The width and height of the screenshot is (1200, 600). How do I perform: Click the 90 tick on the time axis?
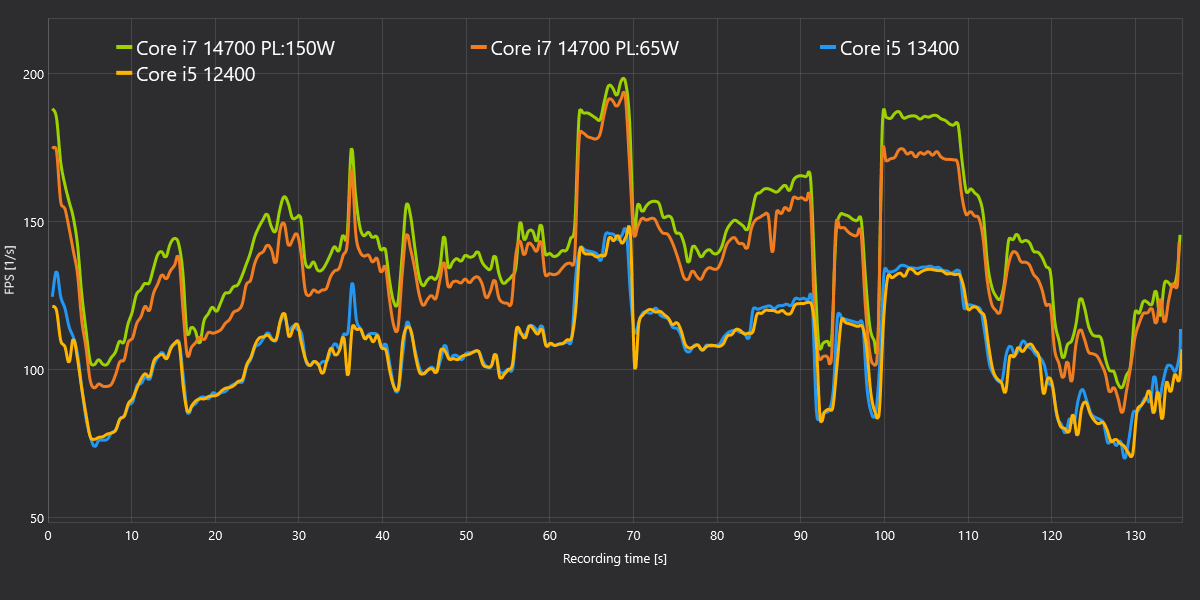coord(800,536)
